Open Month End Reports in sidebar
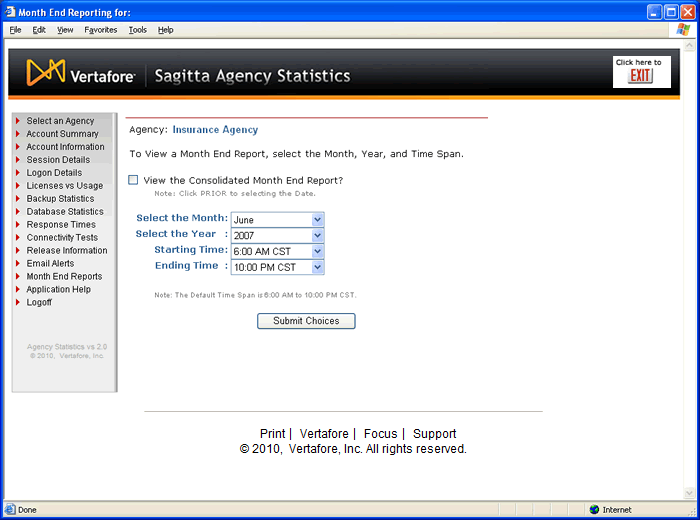This screenshot has height=520, width=700. tap(64, 276)
